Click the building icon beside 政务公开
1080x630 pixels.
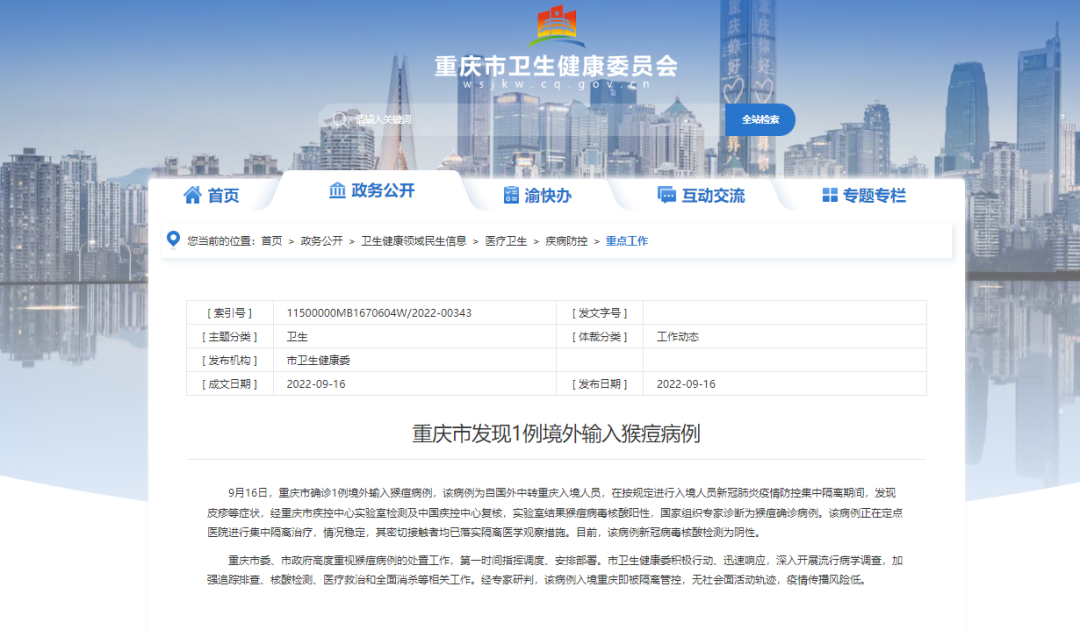point(337,190)
